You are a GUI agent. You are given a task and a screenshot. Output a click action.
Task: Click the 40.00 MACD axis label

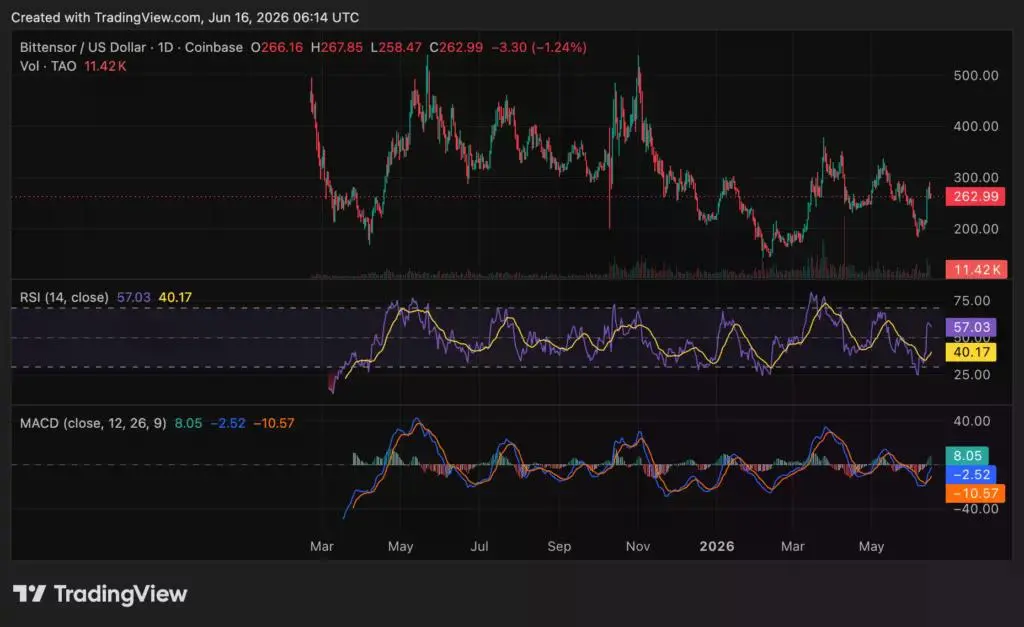point(972,421)
